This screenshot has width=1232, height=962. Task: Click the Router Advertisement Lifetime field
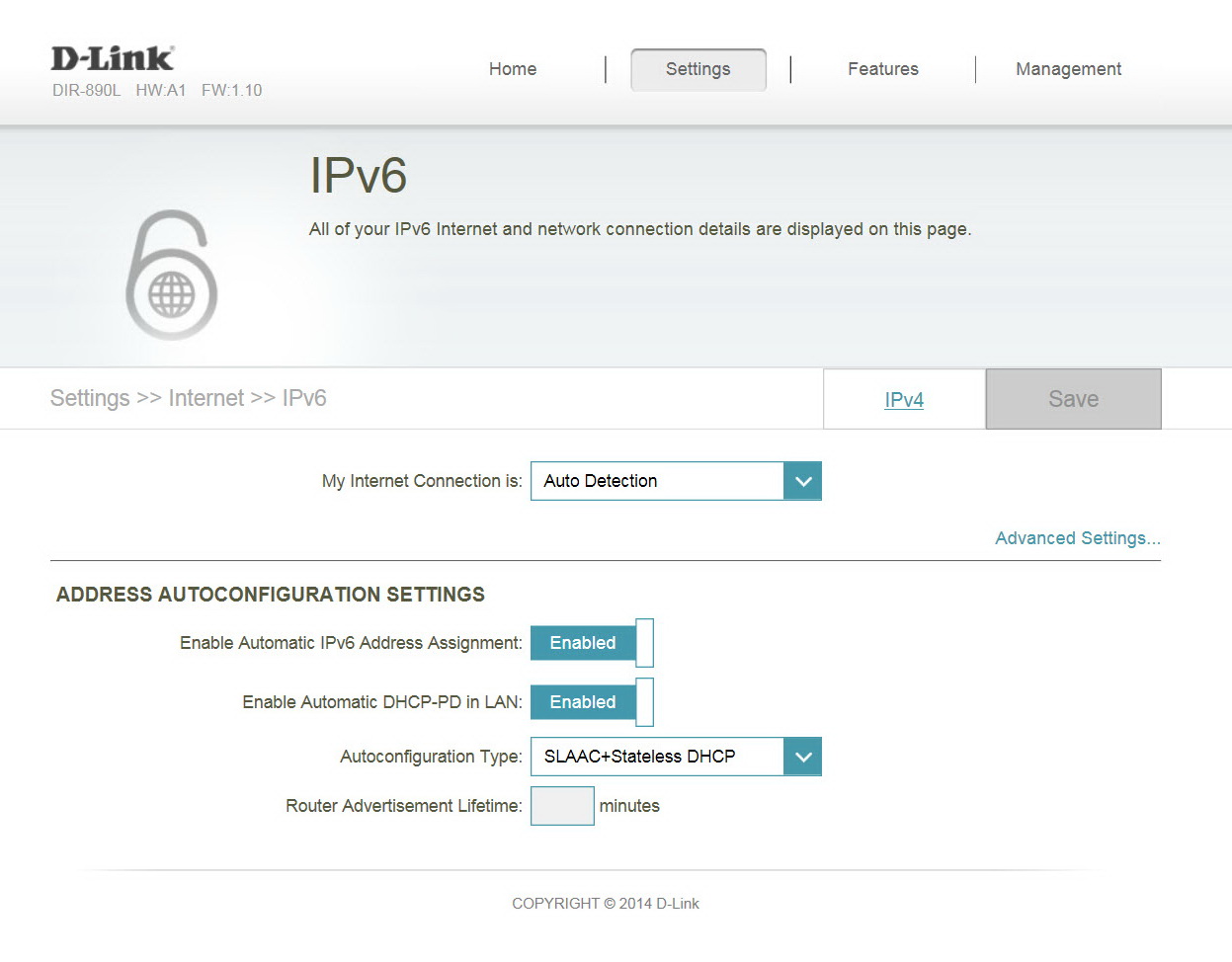click(x=562, y=806)
